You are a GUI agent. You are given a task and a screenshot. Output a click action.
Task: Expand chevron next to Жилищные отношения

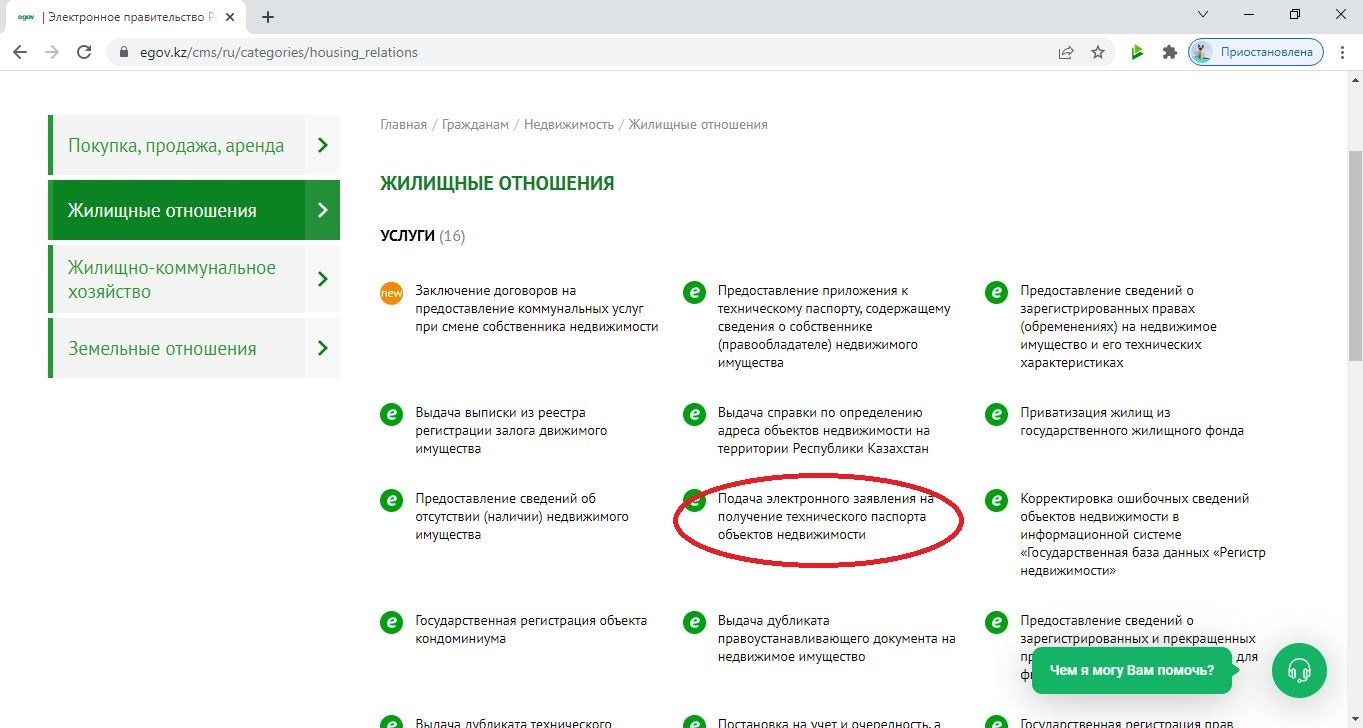pos(322,210)
